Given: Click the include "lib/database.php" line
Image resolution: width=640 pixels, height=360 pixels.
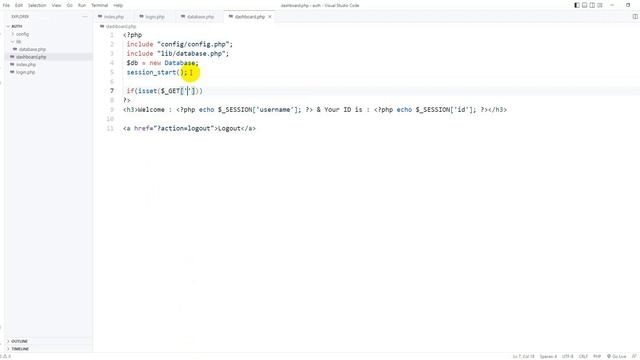Looking at the screenshot, I should (x=178, y=53).
